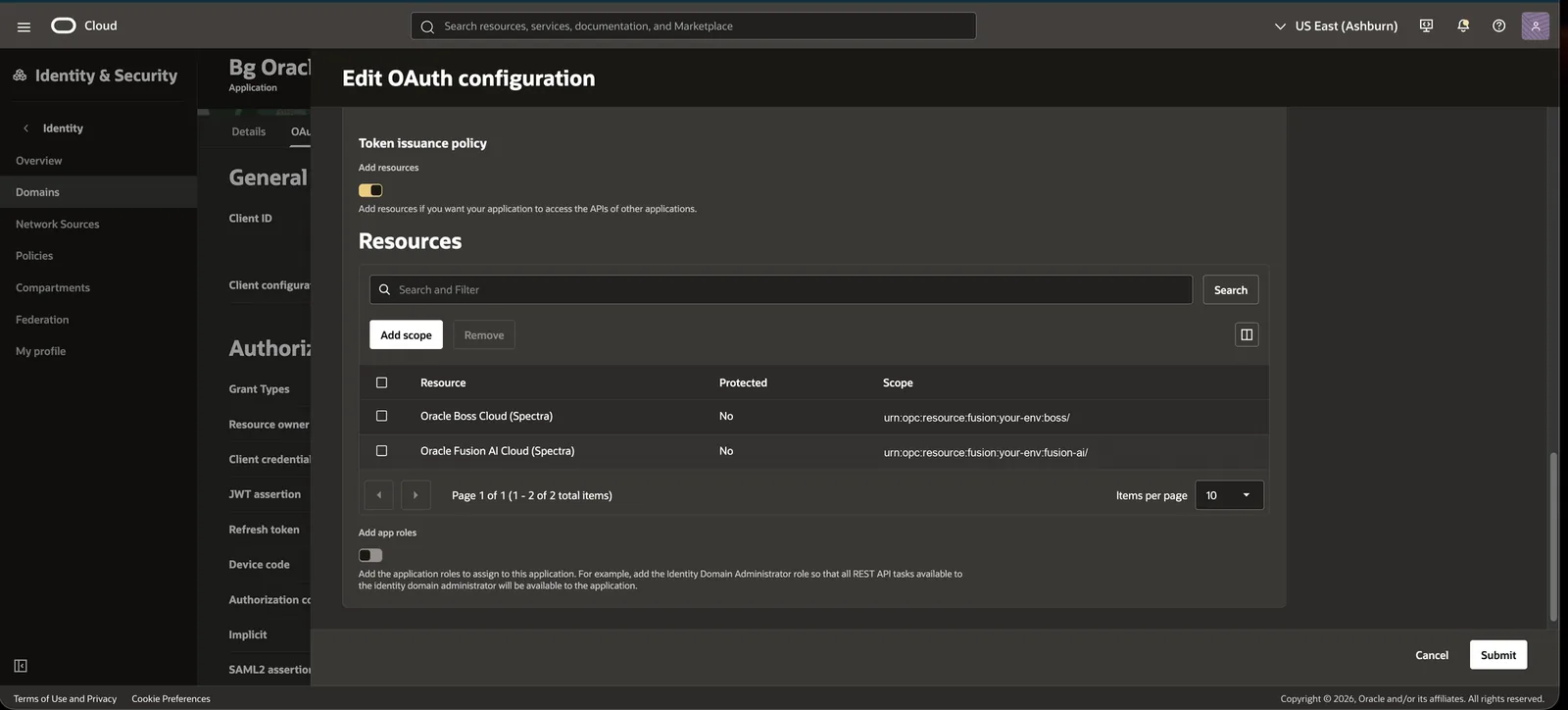Image resolution: width=1568 pixels, height=710 pixels.
Task: Open the Terms of Use and Privacy link
Action: pos(65,699)
